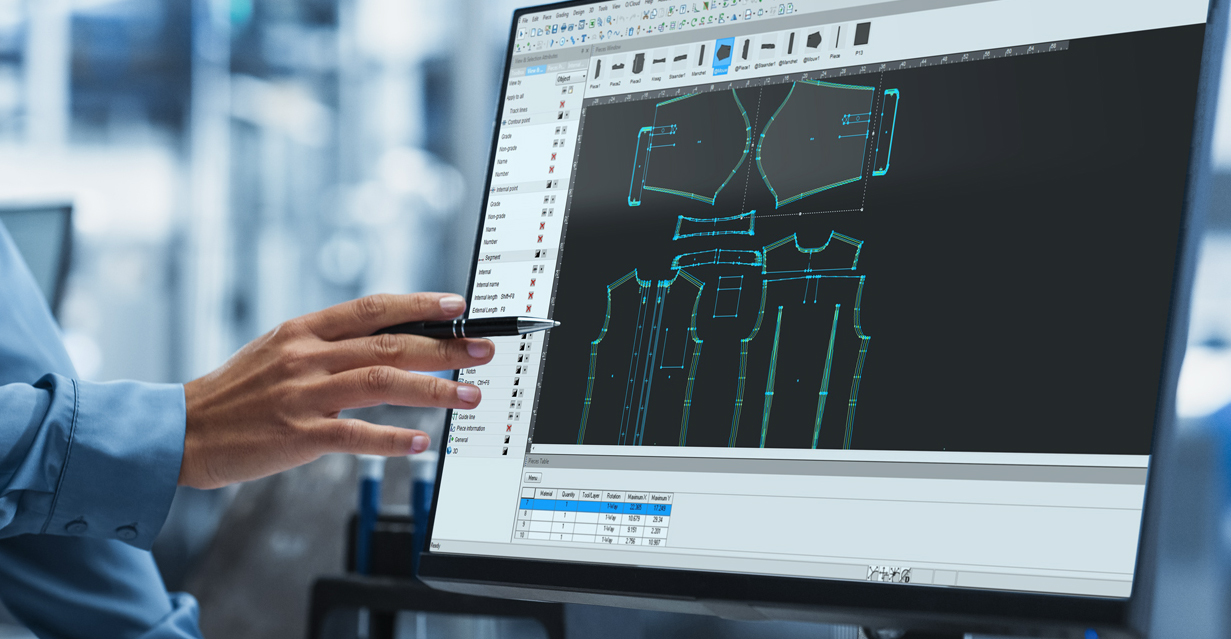Select the Piece3 thumbnail
The image size is (1231, 639).
click(637, 66)
